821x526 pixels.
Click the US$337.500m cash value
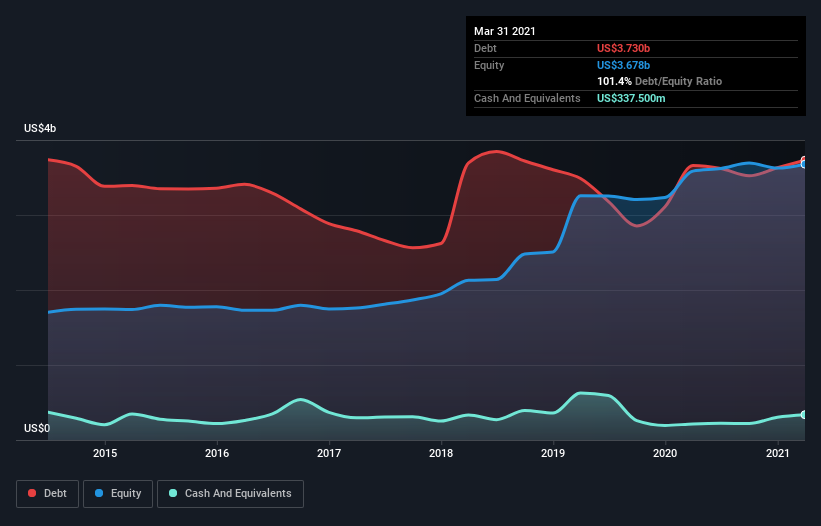point(631,98)
